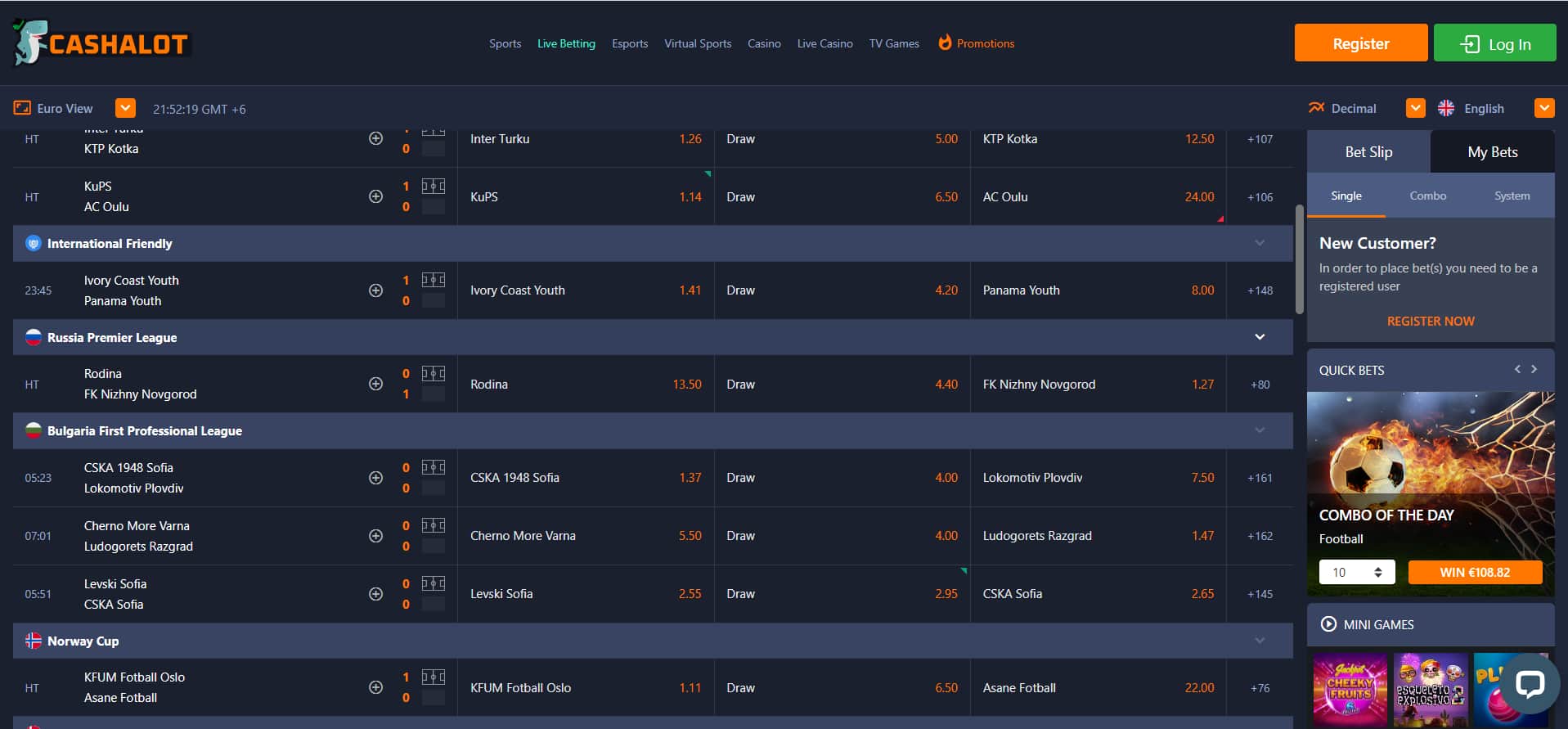Image resolution: width=1568 pixels, height=729 pixels.
Task: Bet on Ludogorets Razgrad at 1.47
Action: point(1098,536)
